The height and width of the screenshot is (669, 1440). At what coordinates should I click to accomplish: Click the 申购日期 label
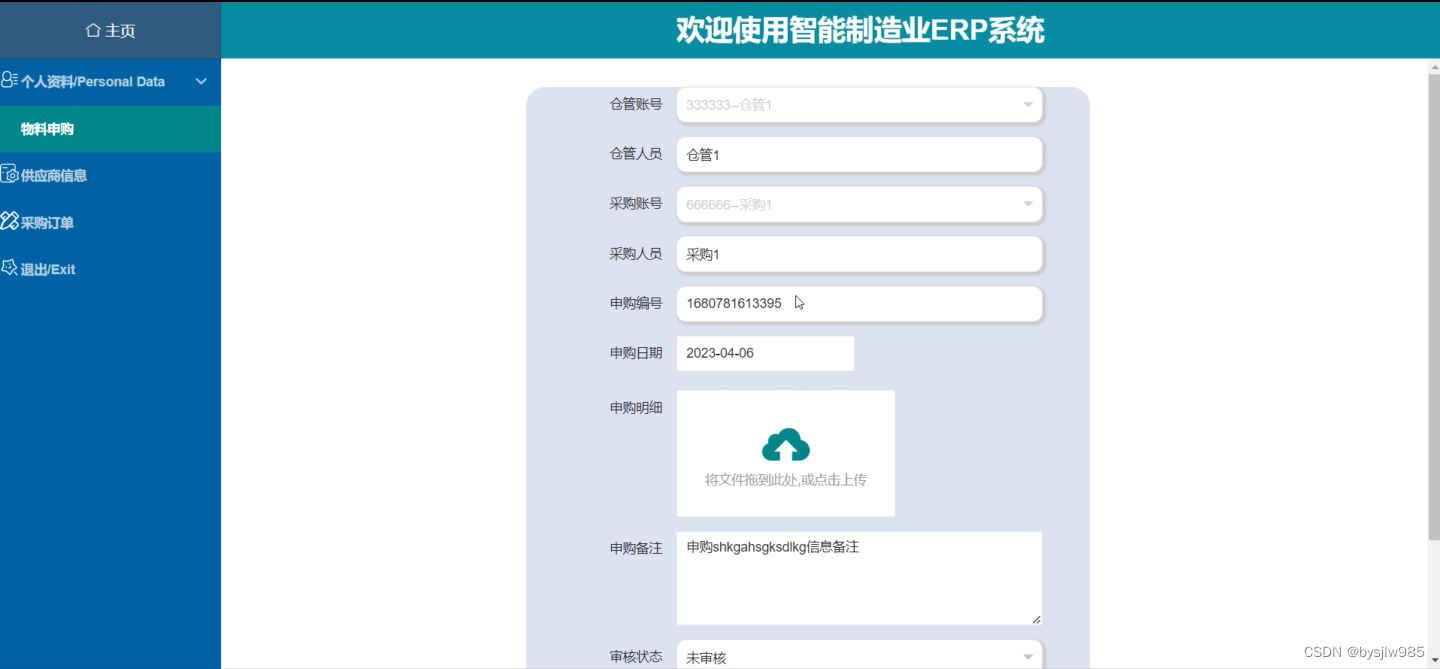point(636,353)
